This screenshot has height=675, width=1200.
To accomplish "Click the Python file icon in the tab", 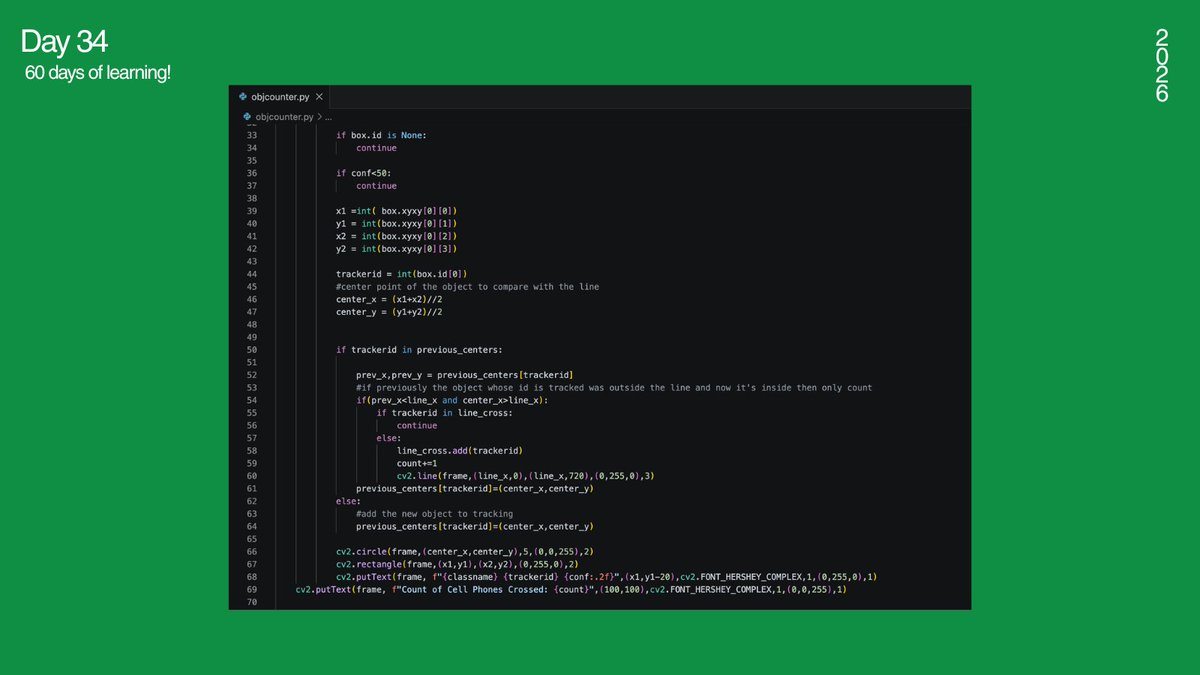I will (x=243, y=97).
